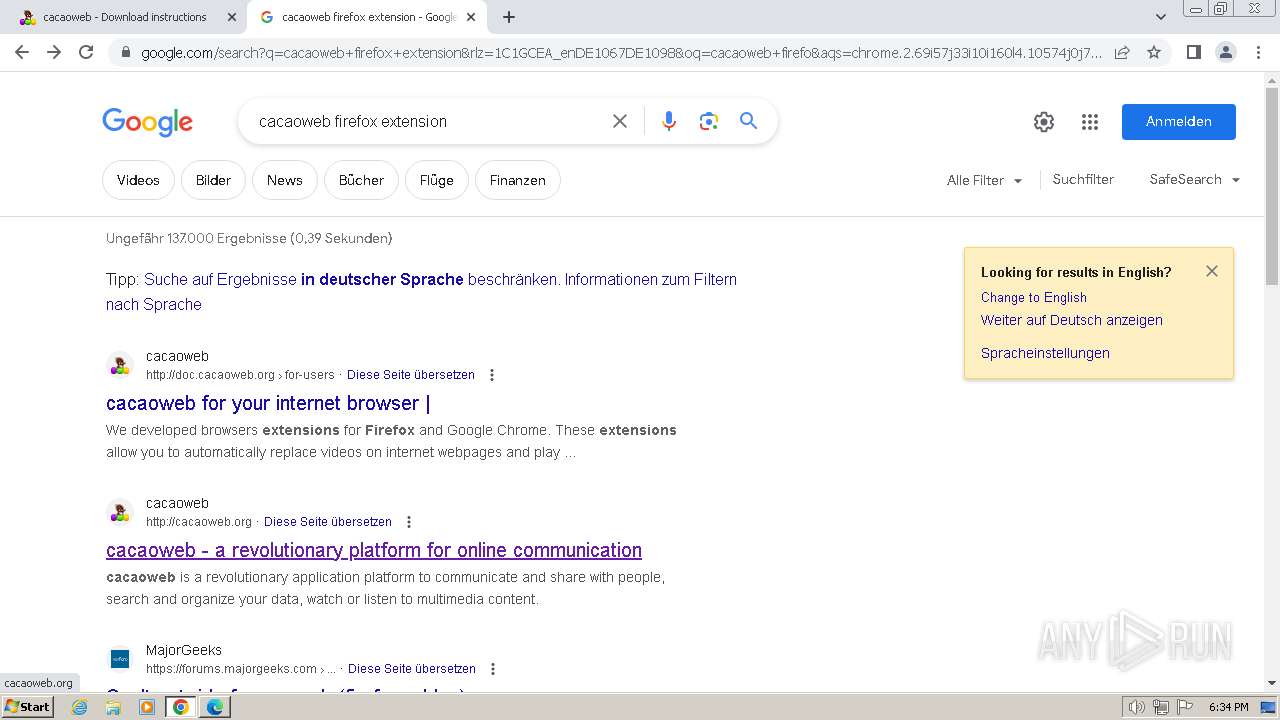
Task: Switch to cacaoweb Download instructions tab
Action: (x=124, y=17)
